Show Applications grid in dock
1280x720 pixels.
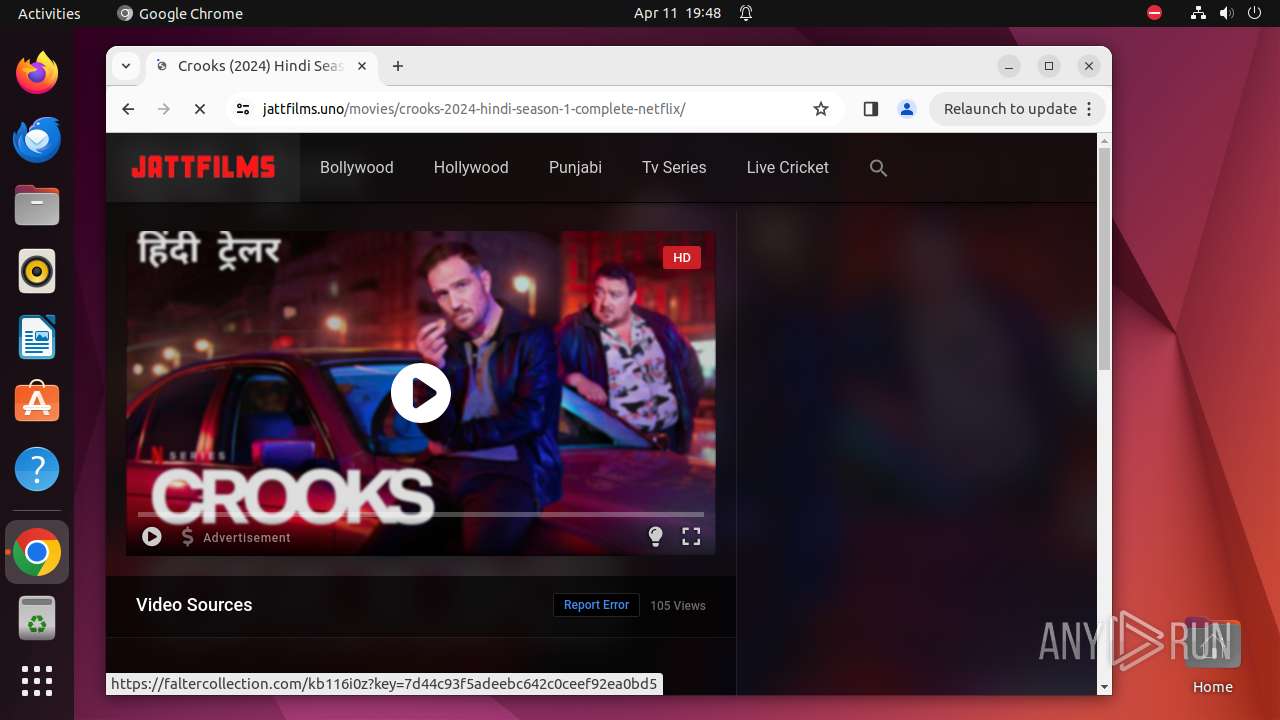(x=37, y=681)
